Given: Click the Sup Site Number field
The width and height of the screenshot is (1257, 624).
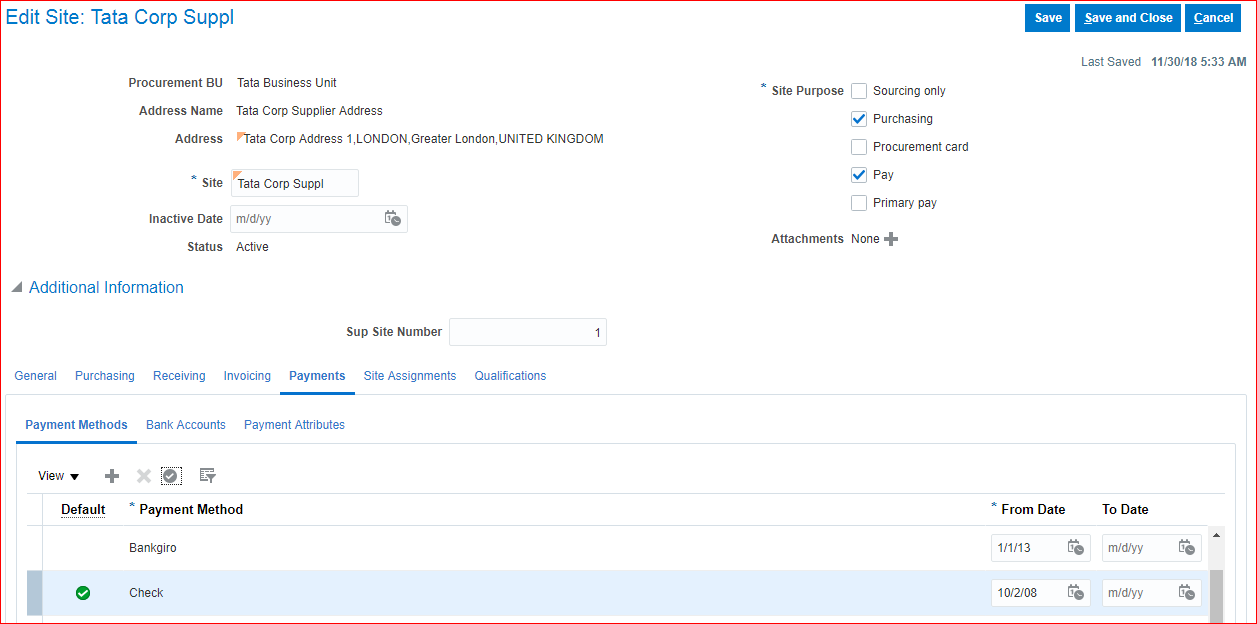Looking at the screenshot, I should tap(528, 333).
